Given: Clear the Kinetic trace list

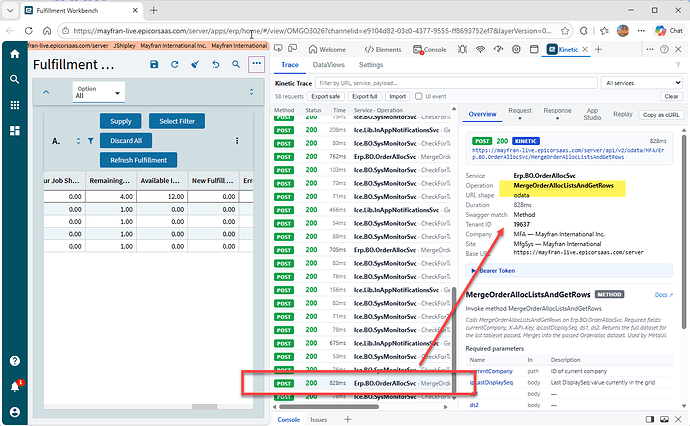Looking at the screenshot, I should click(671, 96).
